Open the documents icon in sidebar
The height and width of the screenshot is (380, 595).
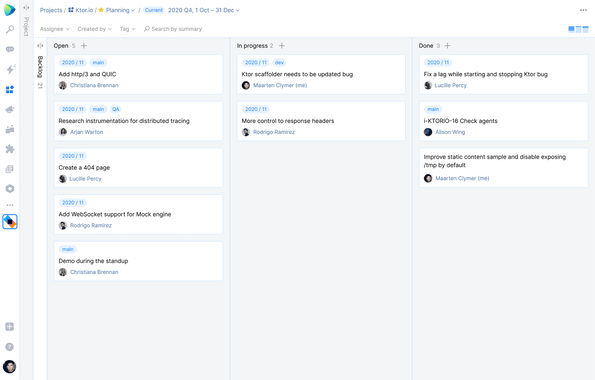[x=10, y=169]
